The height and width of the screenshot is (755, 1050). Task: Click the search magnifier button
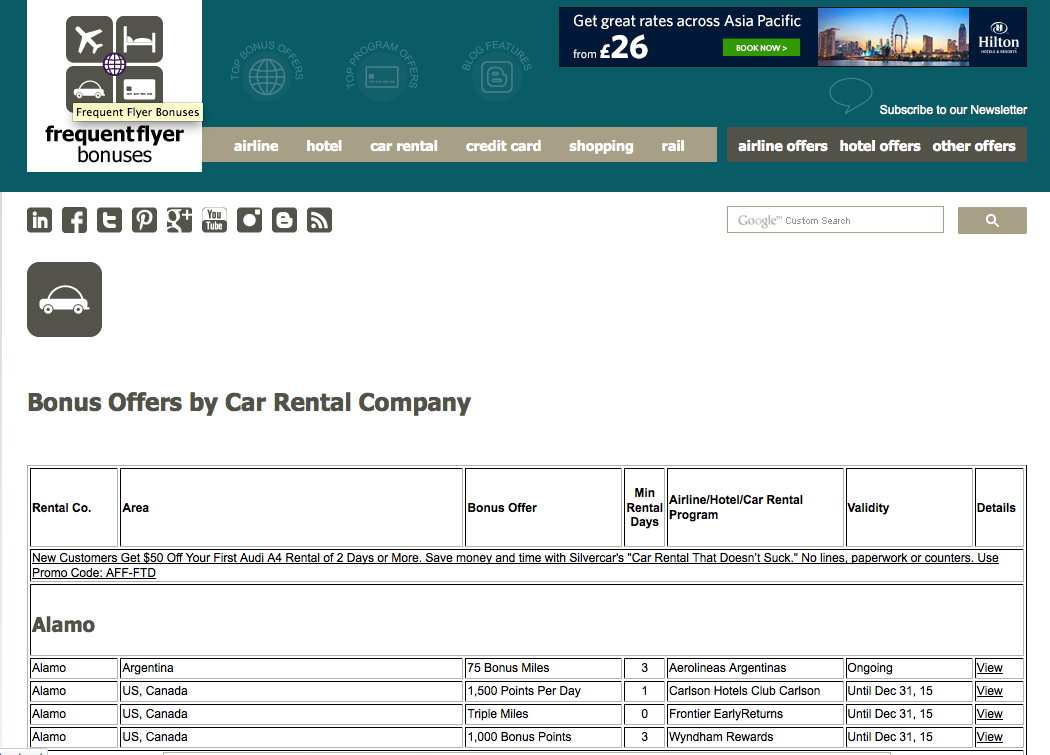[x=992, y=220]
